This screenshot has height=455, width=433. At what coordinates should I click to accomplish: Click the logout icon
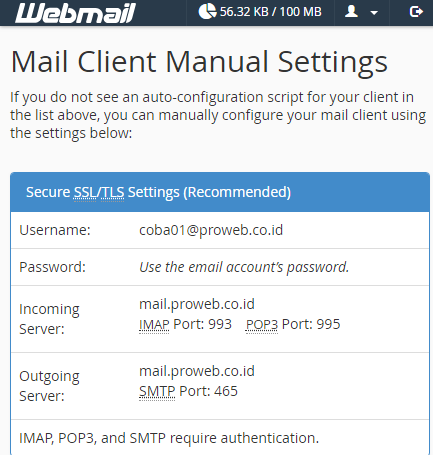point(416,12)
